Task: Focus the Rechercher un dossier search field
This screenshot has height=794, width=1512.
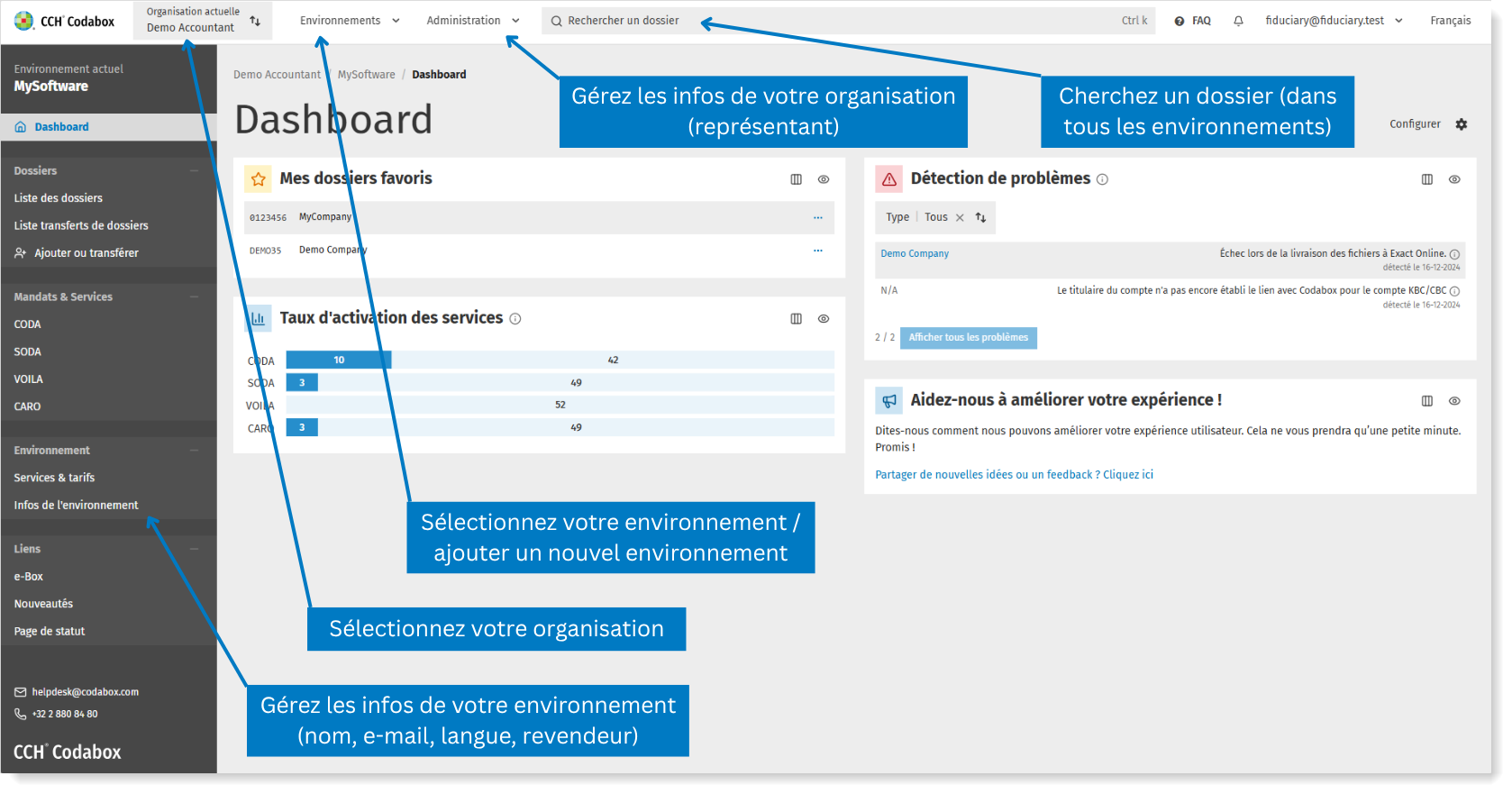Action: pos(848,21)
